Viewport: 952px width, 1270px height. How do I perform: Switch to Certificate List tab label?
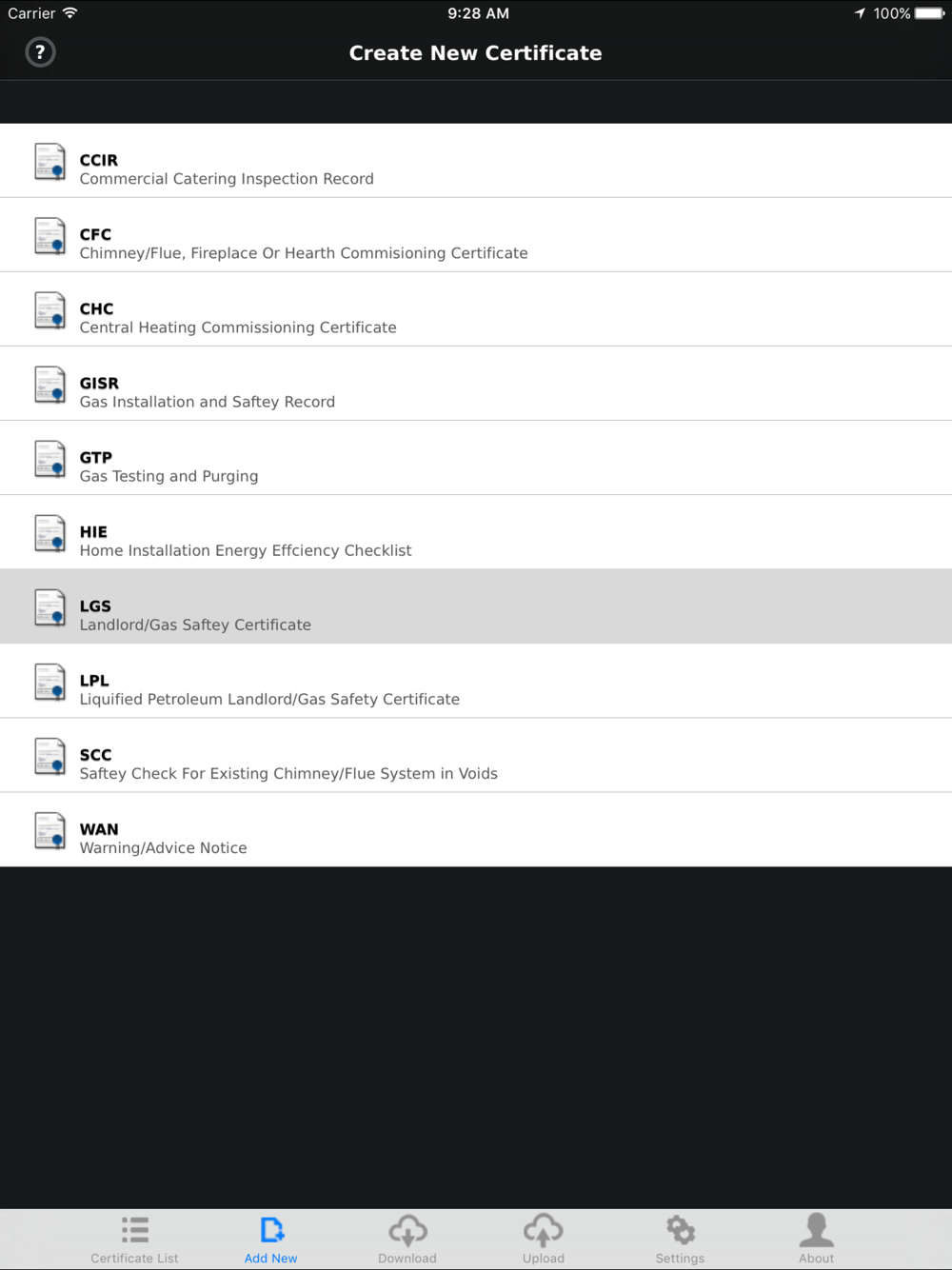click(x=134, y=1258)
